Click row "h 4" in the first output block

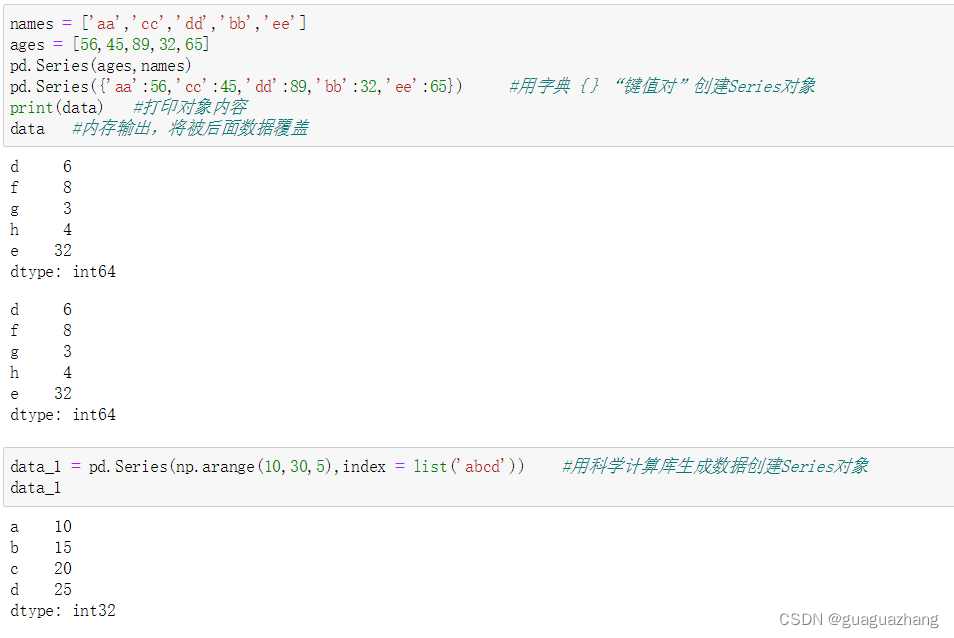click(x=41, y=229)
